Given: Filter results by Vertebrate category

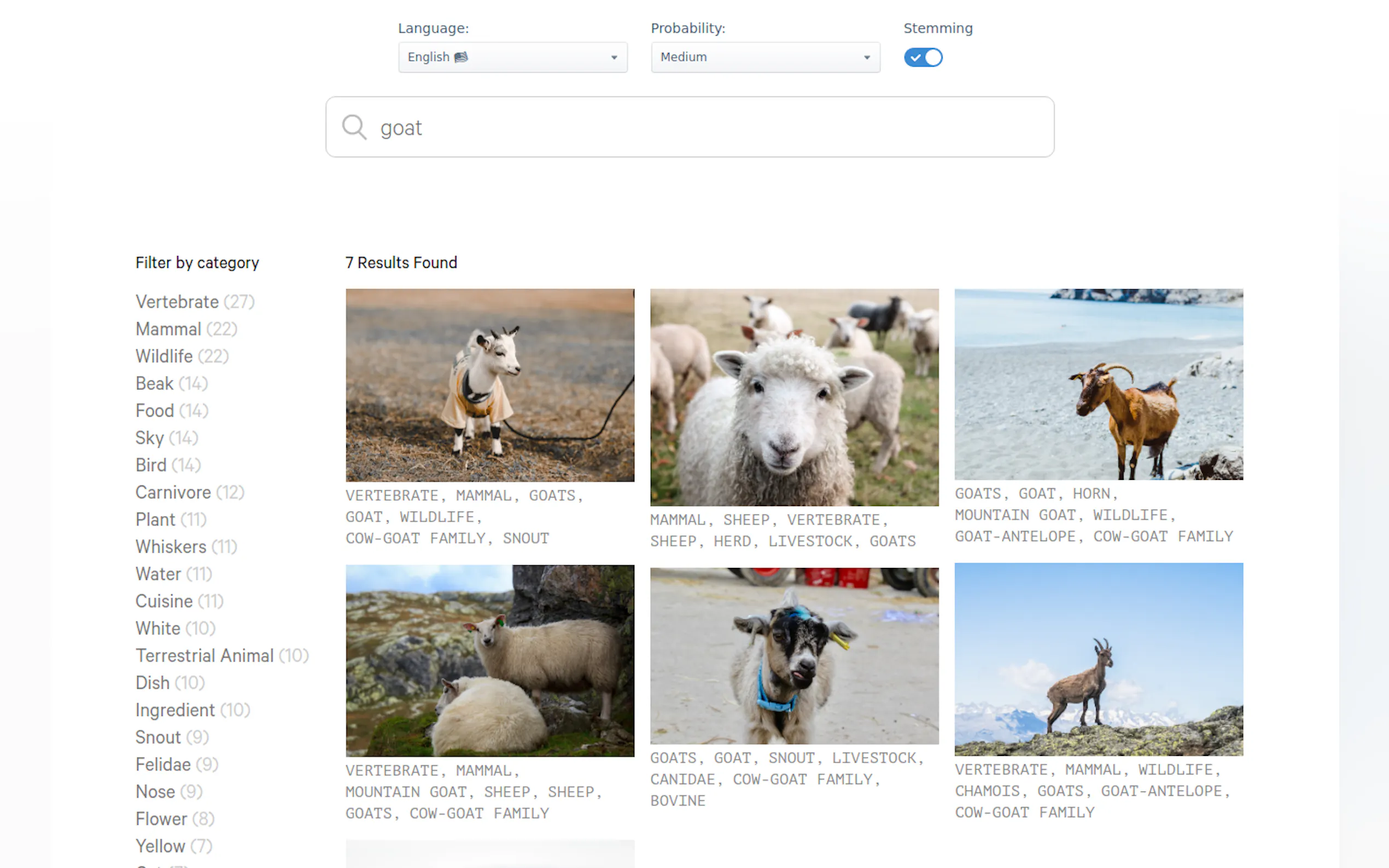Looking at the screenshot, I should (177, 302).
